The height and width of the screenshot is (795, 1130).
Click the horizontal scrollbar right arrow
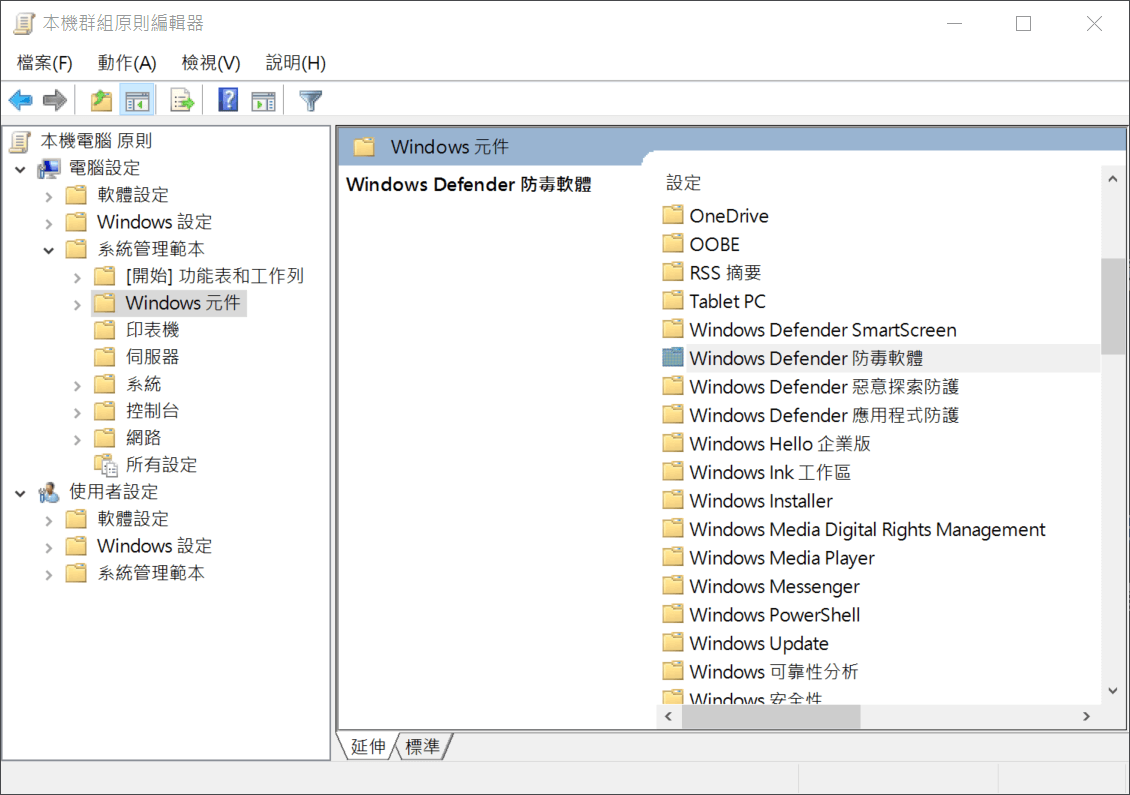click(x=1086, y=716)
